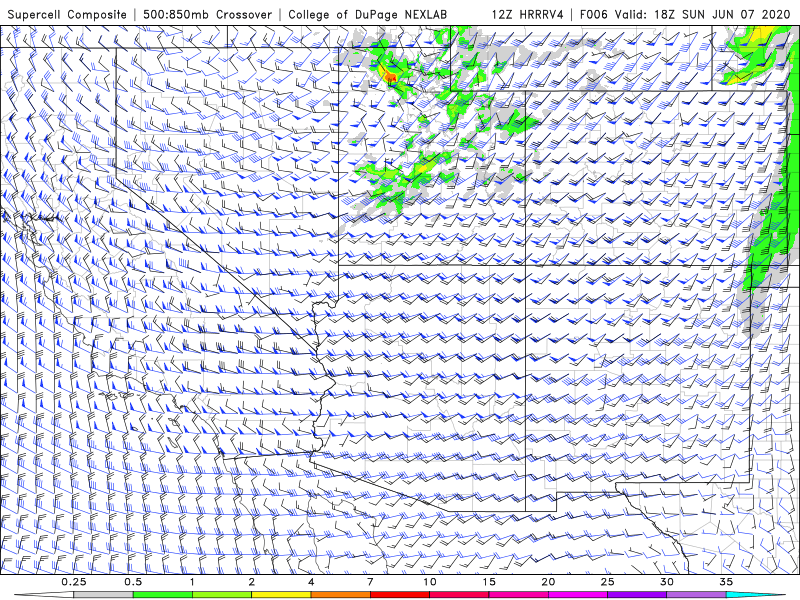Select the lime green 1–2 legend swatch
The image size is (800, 600).
click(x=222, y=595)
